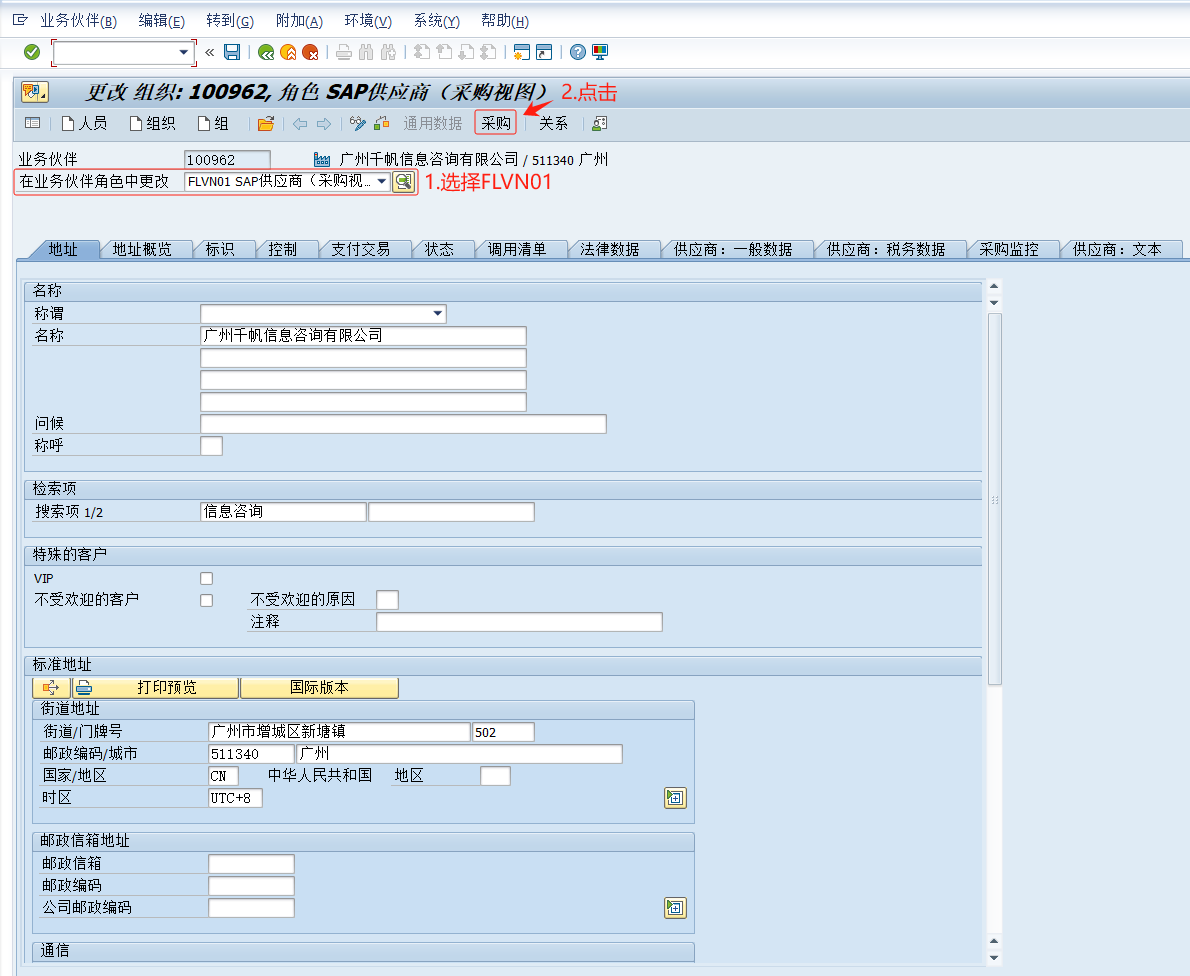Click the red Cancel icon
Image resolution: width=1190 pixels, height=976 pixels.
[x=310, y=52]
